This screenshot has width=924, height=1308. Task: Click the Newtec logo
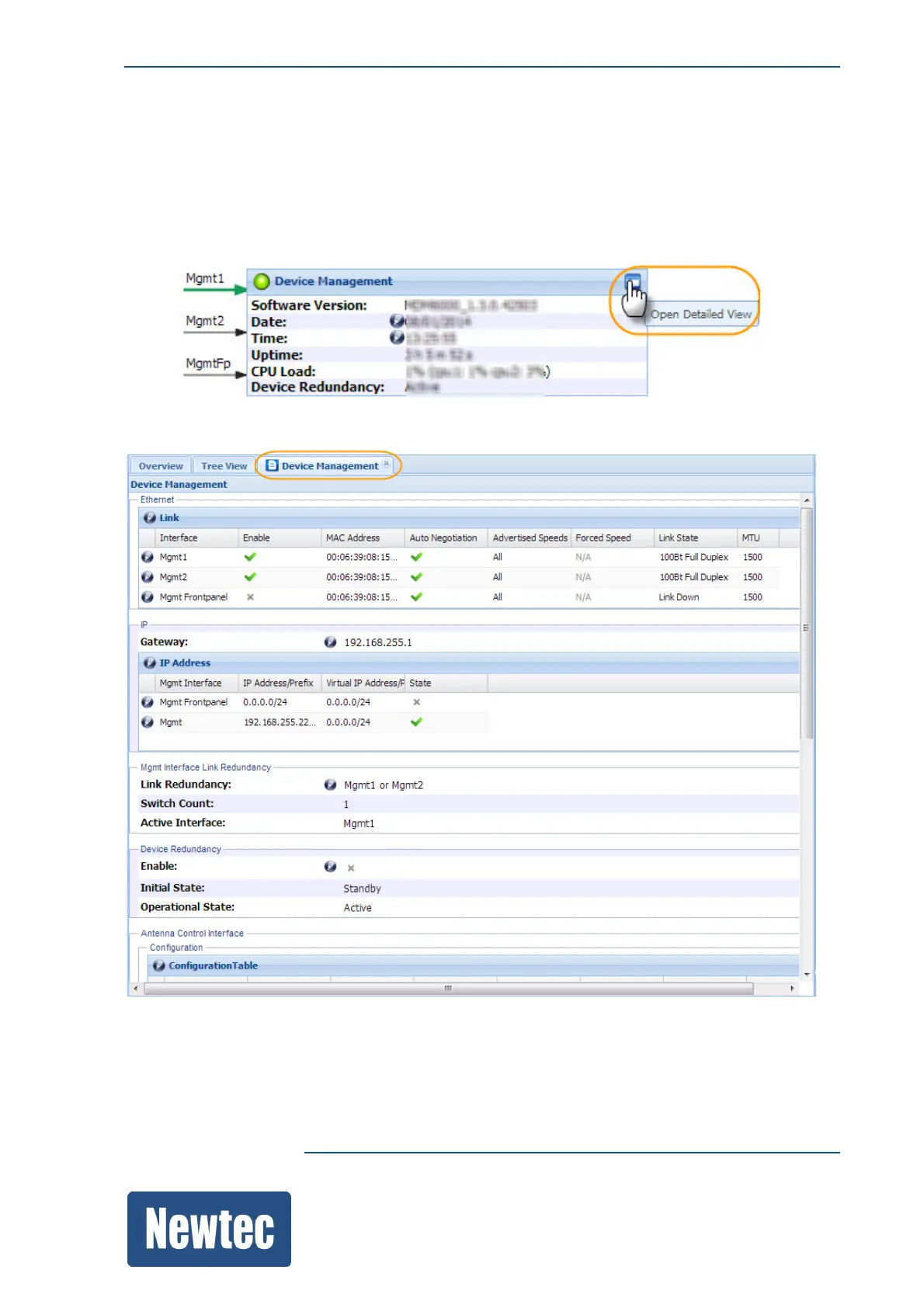click(x=209, y=1229)
